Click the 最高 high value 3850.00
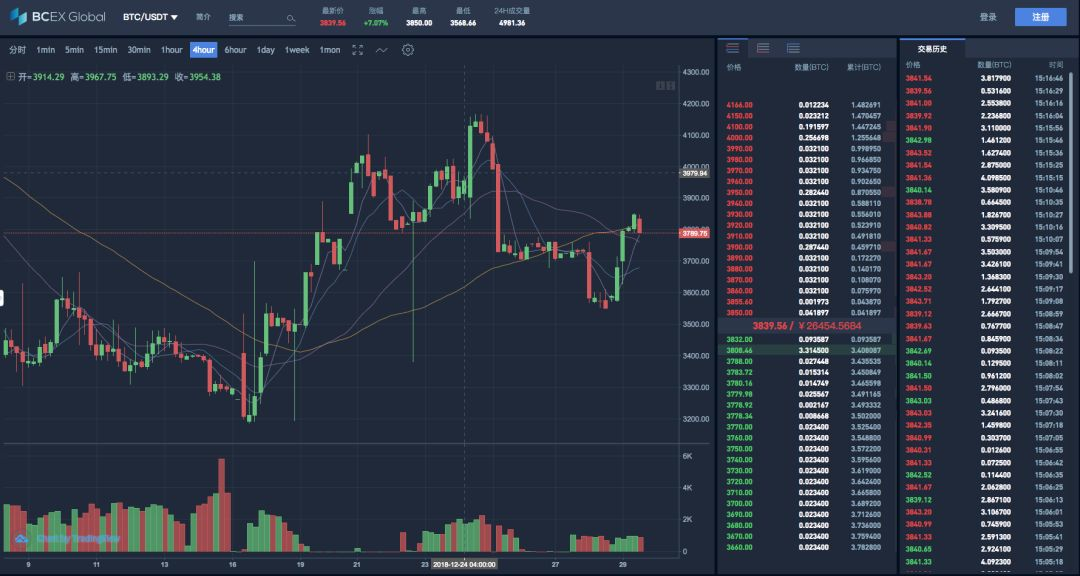The image size is (1080, 576). click(419, 23)
